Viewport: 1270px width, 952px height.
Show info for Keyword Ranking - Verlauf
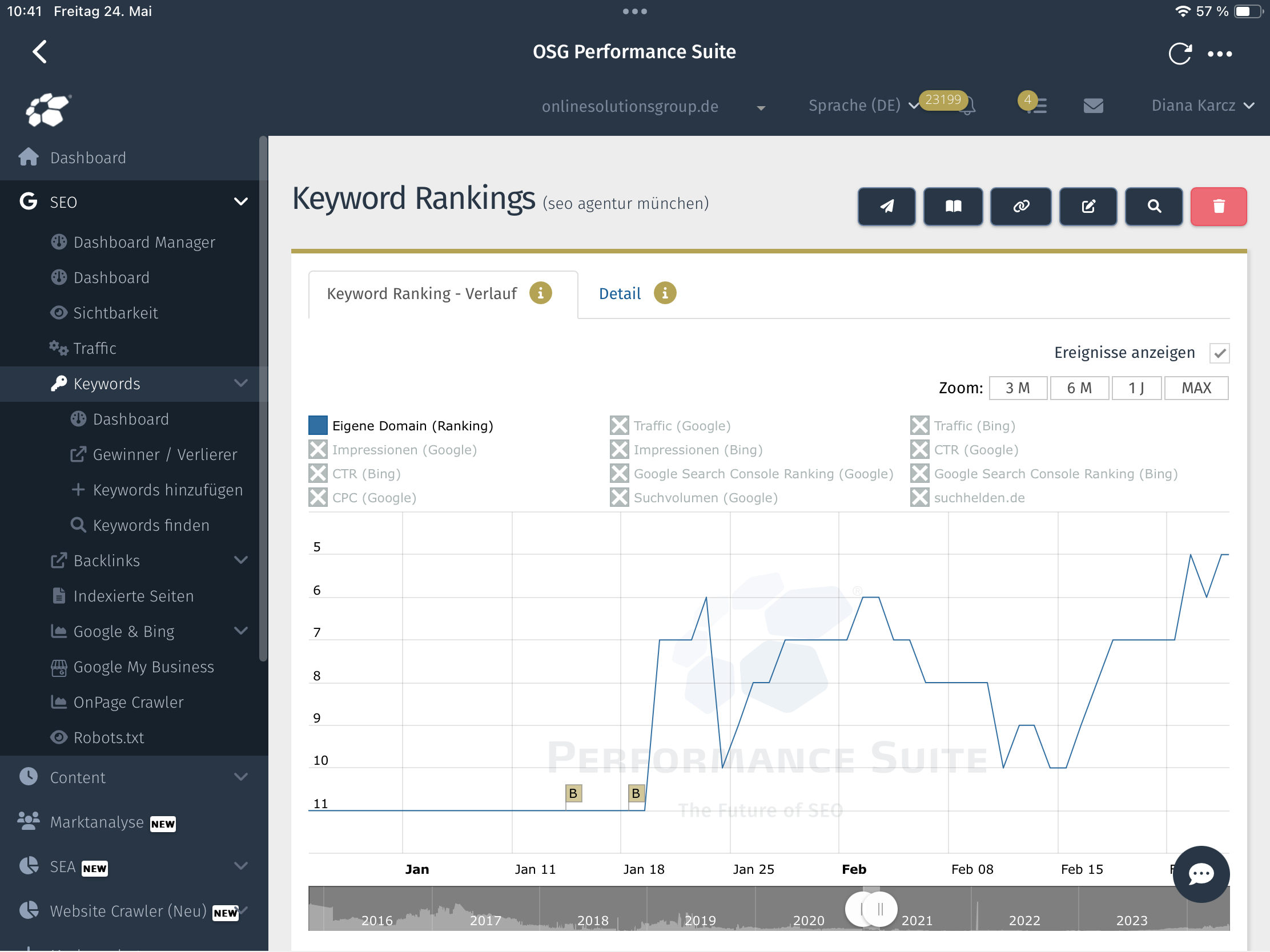click(x=540, y=293)
